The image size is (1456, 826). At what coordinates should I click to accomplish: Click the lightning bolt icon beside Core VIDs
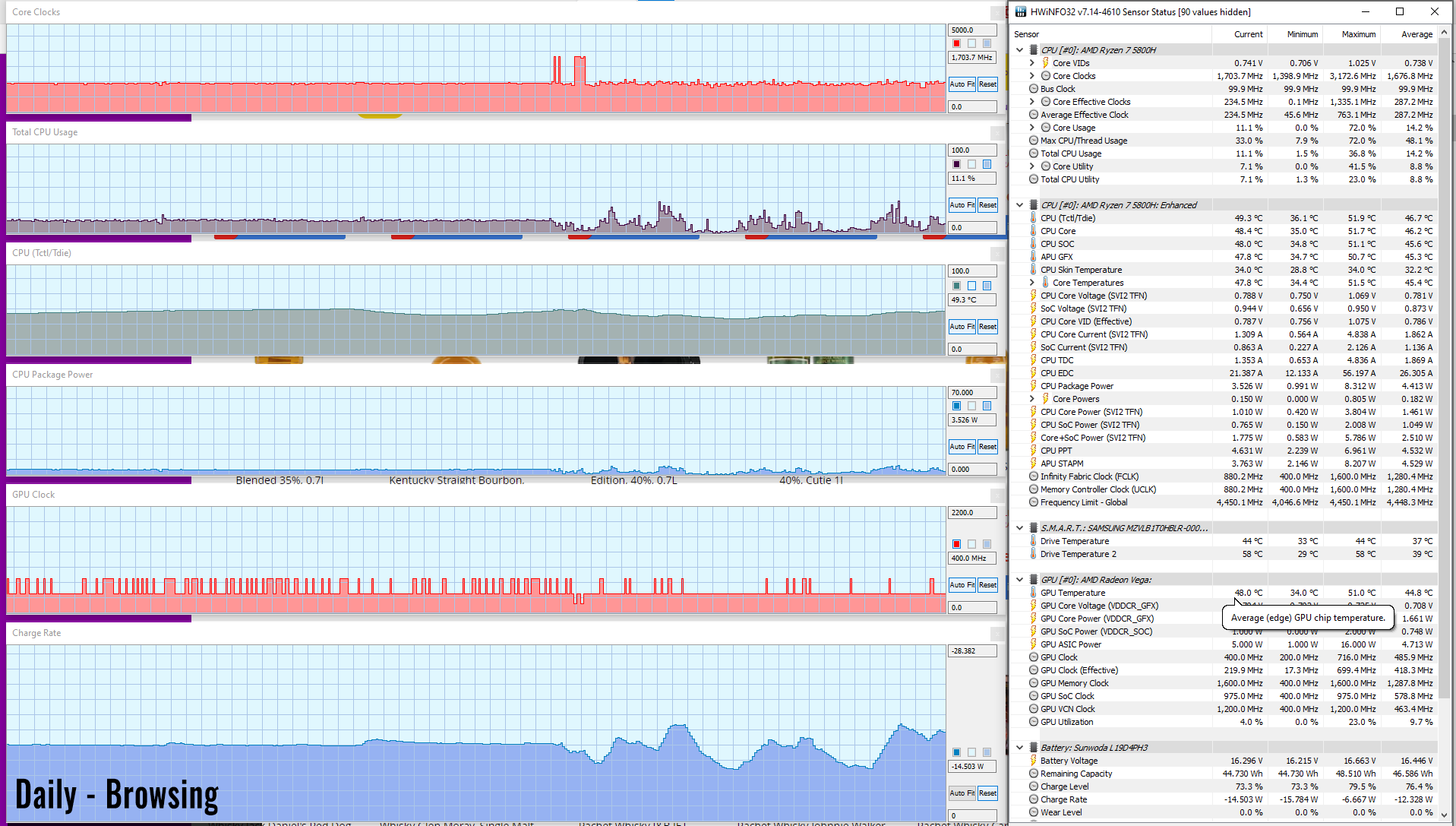1045,63
